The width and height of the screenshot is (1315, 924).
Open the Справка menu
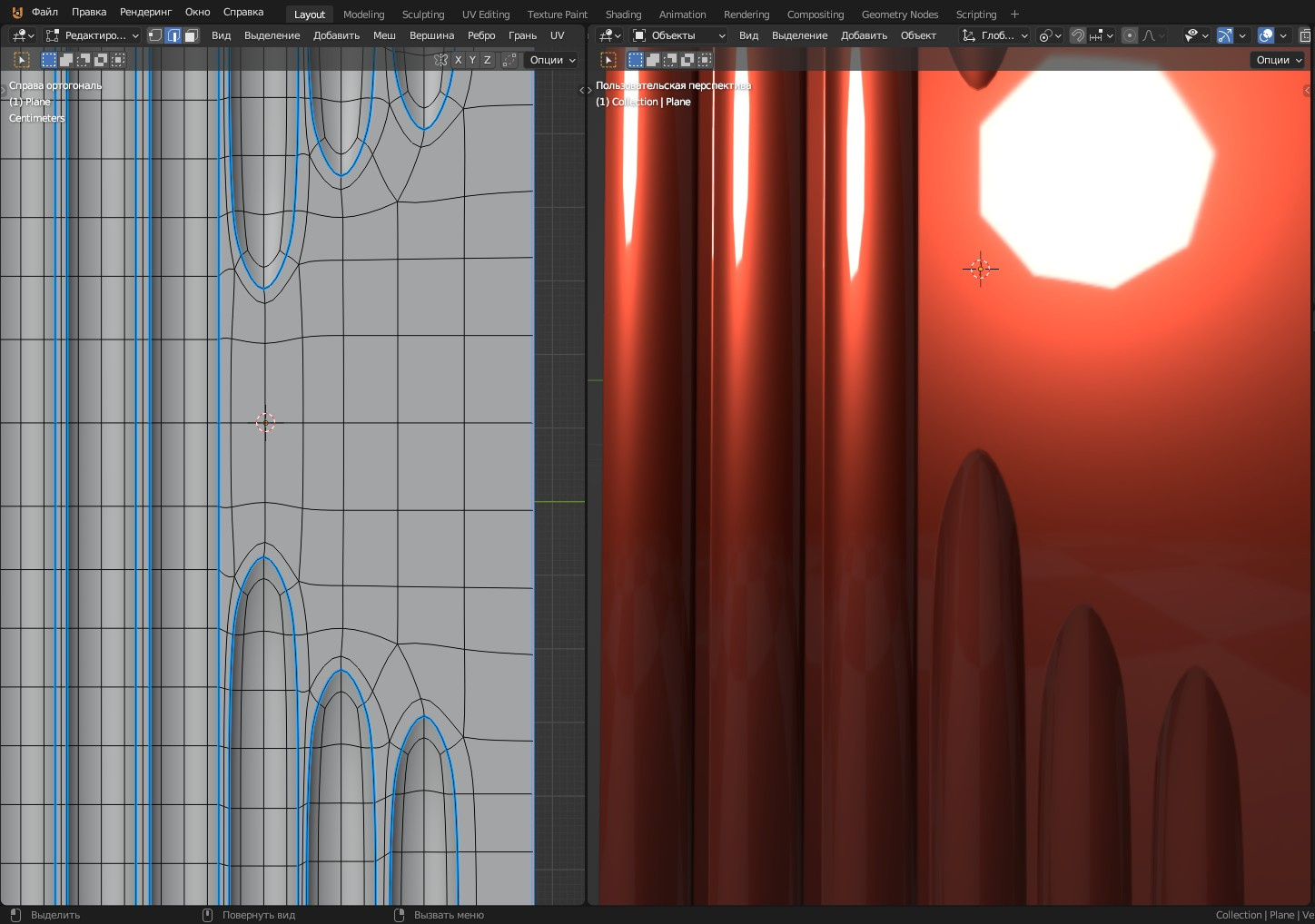pos(243,13)
